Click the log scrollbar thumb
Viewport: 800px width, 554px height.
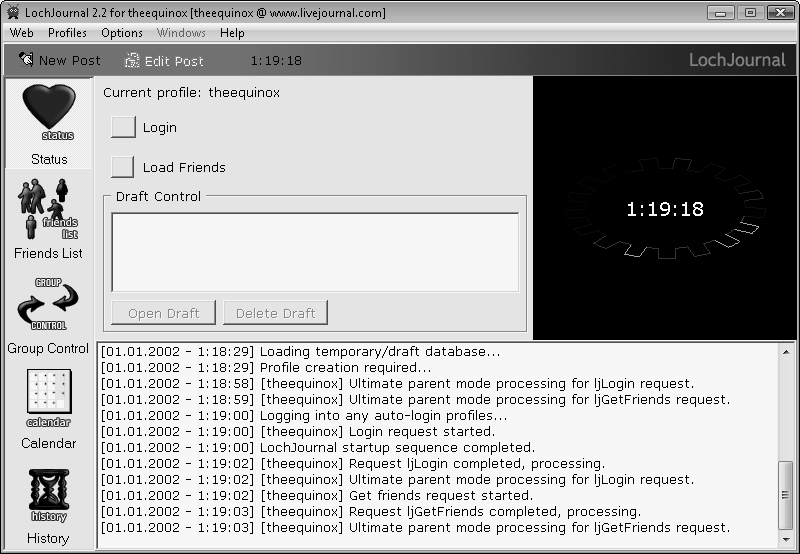click(786, 495)
